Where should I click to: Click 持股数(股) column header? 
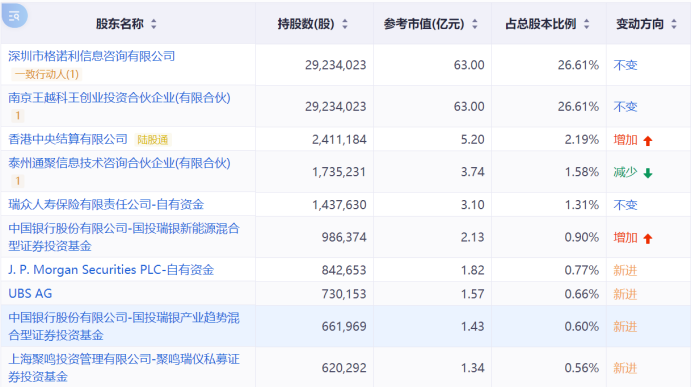(306, 24)
